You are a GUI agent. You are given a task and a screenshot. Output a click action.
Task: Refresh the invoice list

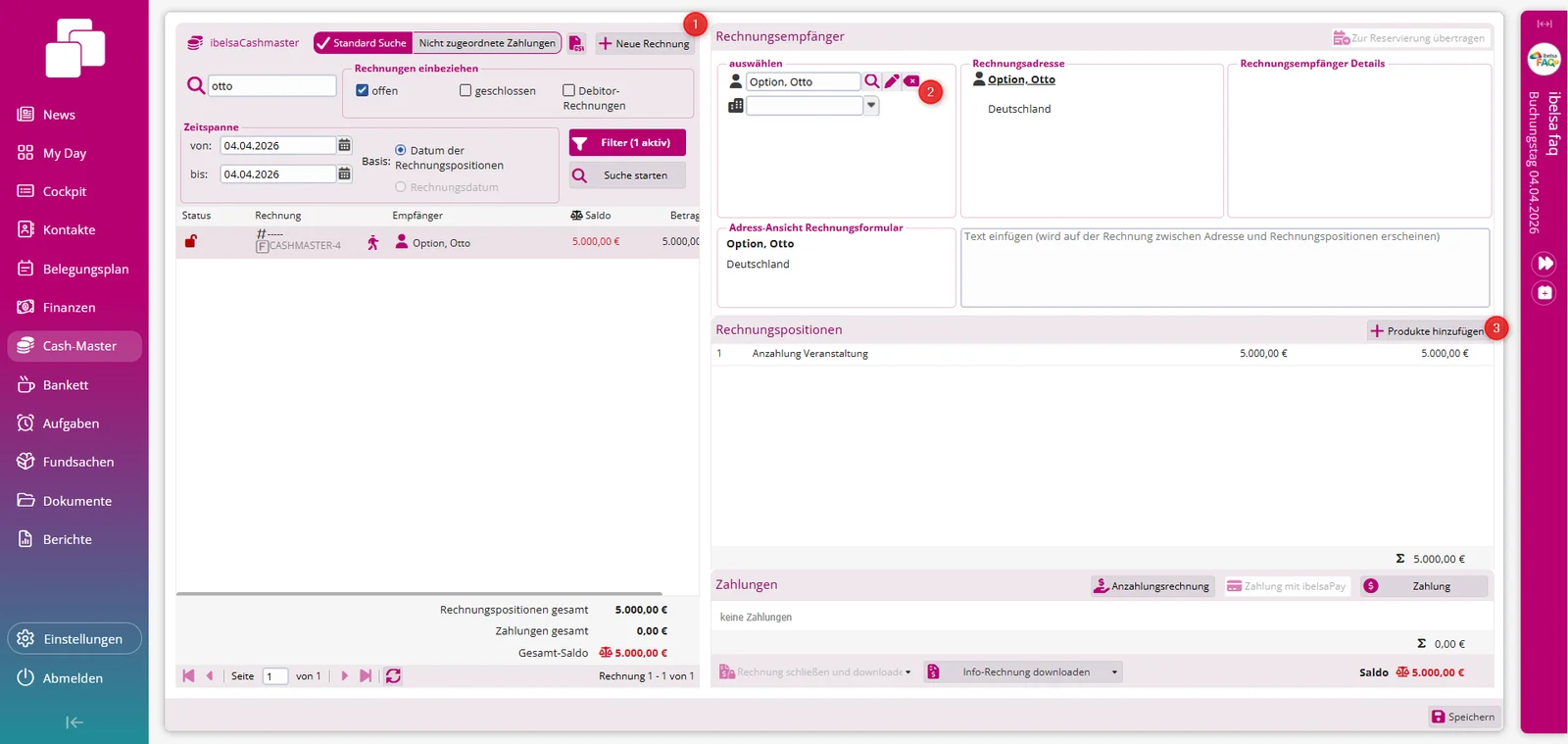(x=393, y=675)
